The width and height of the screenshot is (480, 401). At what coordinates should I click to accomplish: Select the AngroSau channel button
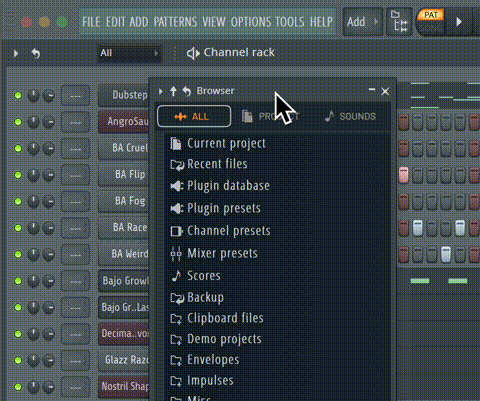[x=124, y=122]
